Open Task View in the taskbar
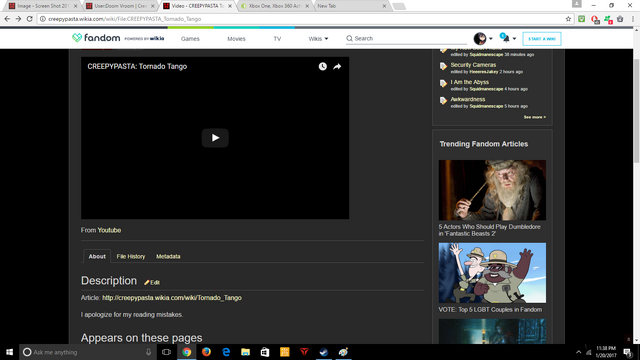 pyautogui.click(x=166, y=352)
